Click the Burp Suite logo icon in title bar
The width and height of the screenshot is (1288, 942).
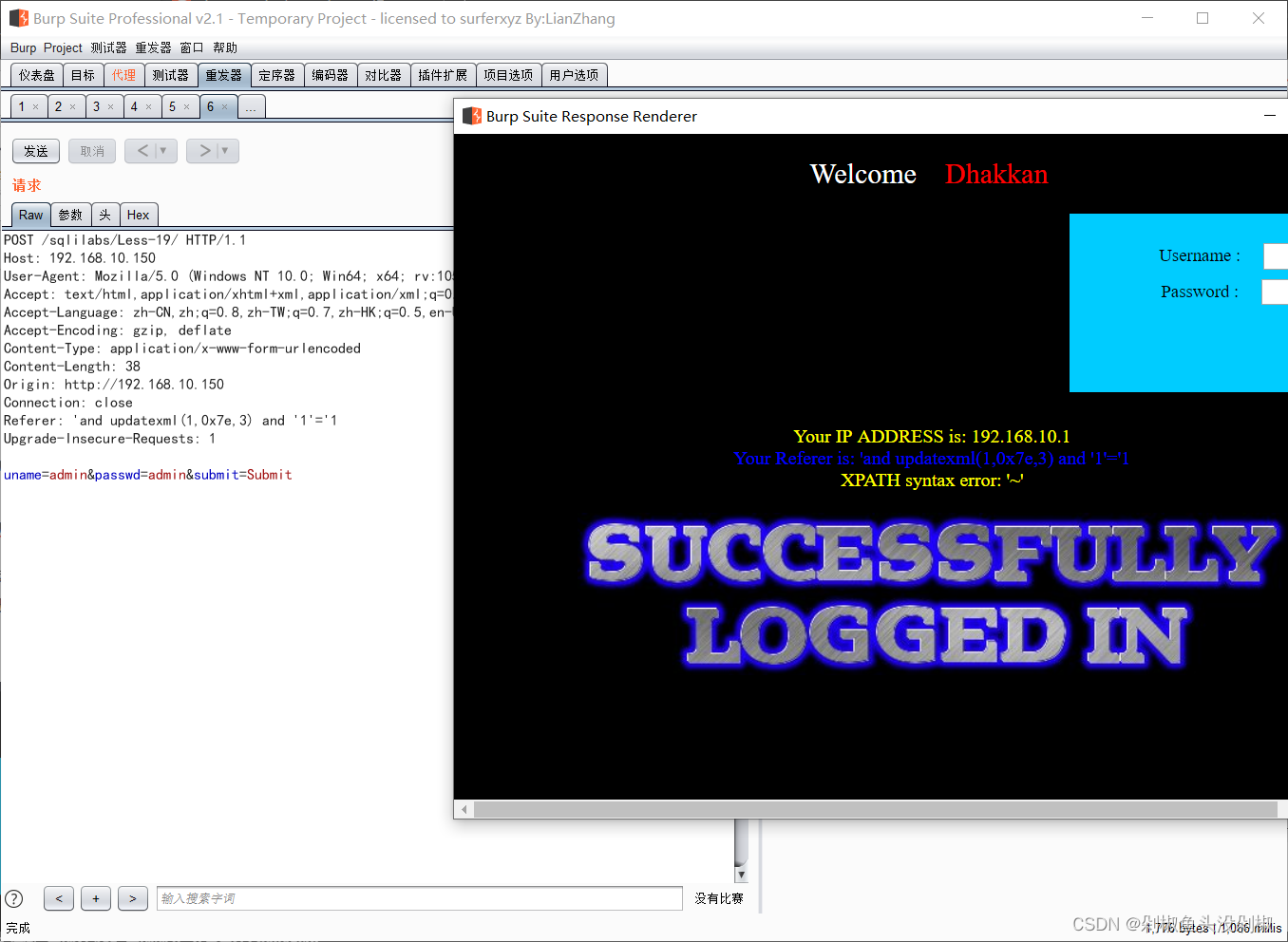tap(18, 18)
